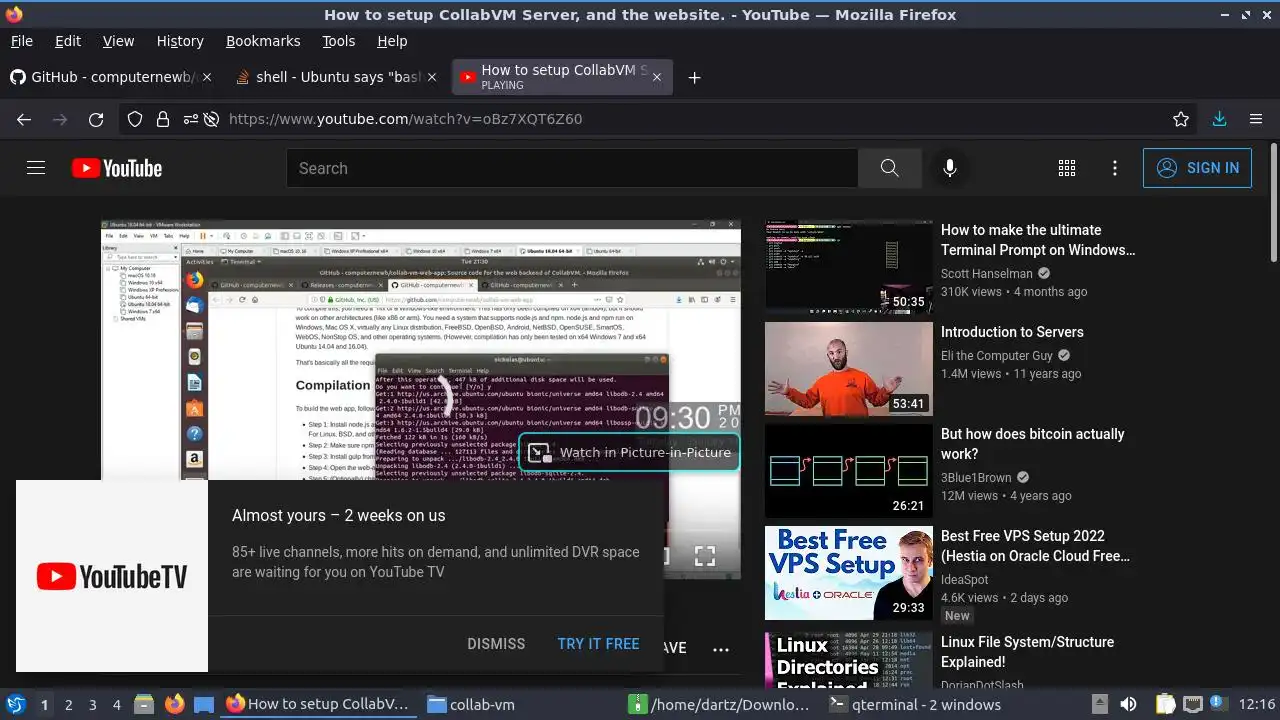Enter fullscreen with the video player icon
This screenshot has width=1280, height=720.
click(x=705, y=556)
